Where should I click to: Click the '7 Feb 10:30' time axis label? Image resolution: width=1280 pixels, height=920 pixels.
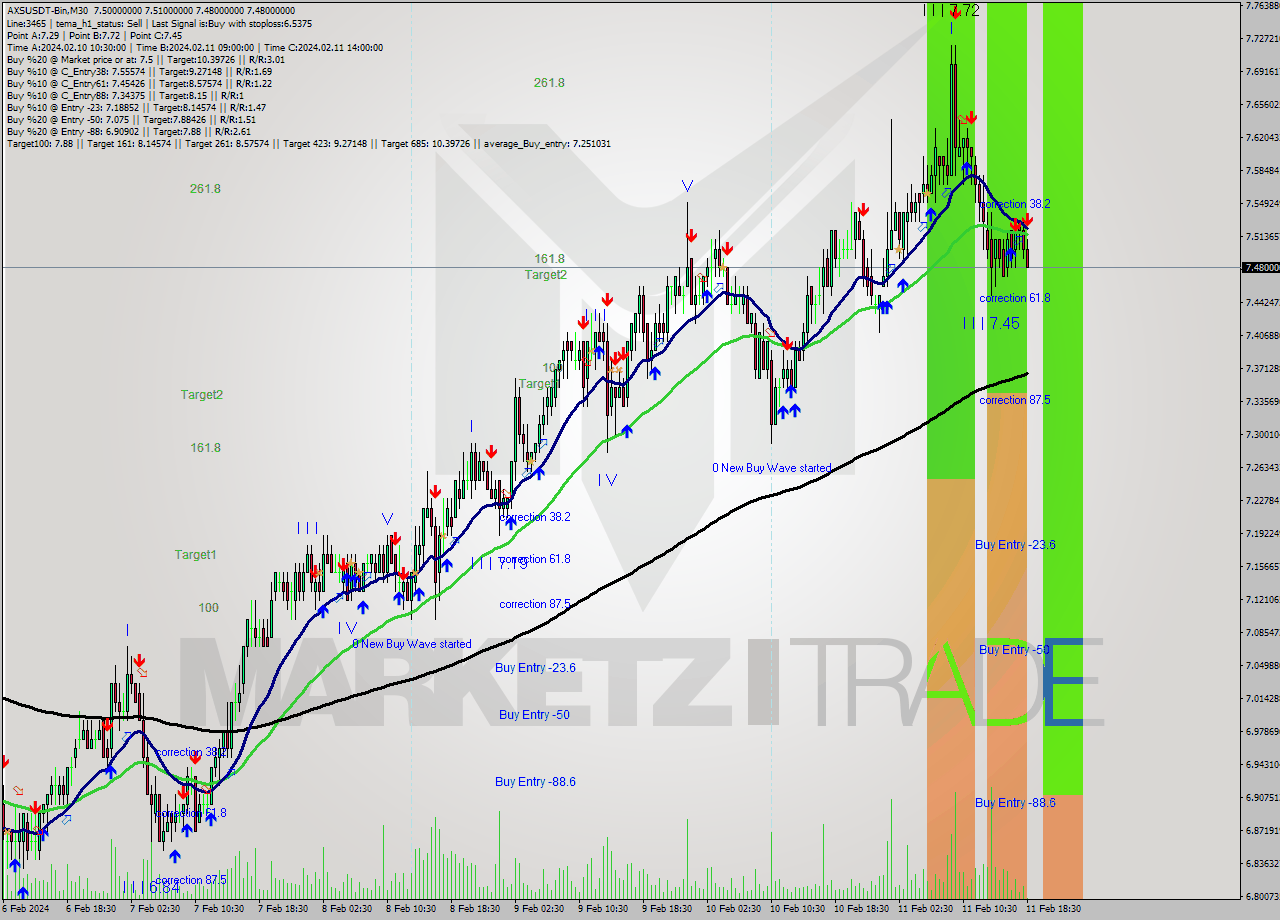click(x=219, y=909)
